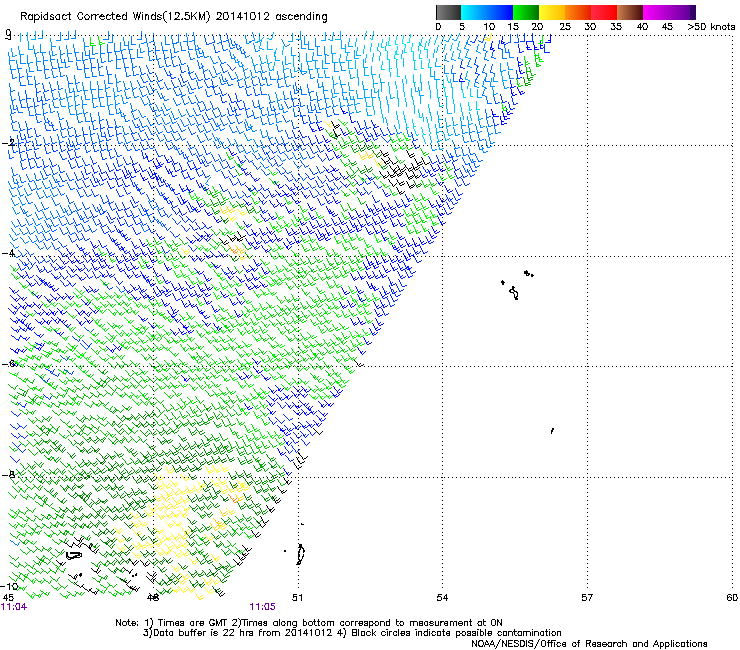Image resolution: width=740 pixels, height=650 pixels.
Task: Click the yellow 20-25 knots color swatch
Action: coord(552,12)
